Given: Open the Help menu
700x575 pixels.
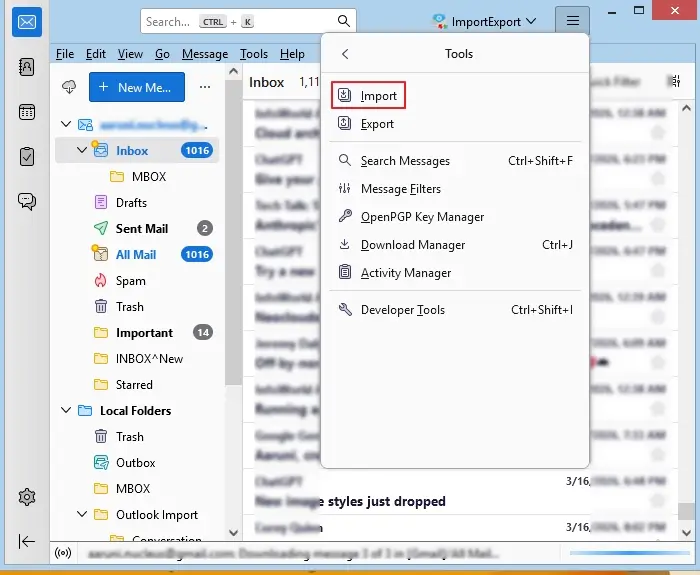Looking at the screenshot, I should click(x=292, y=54).
